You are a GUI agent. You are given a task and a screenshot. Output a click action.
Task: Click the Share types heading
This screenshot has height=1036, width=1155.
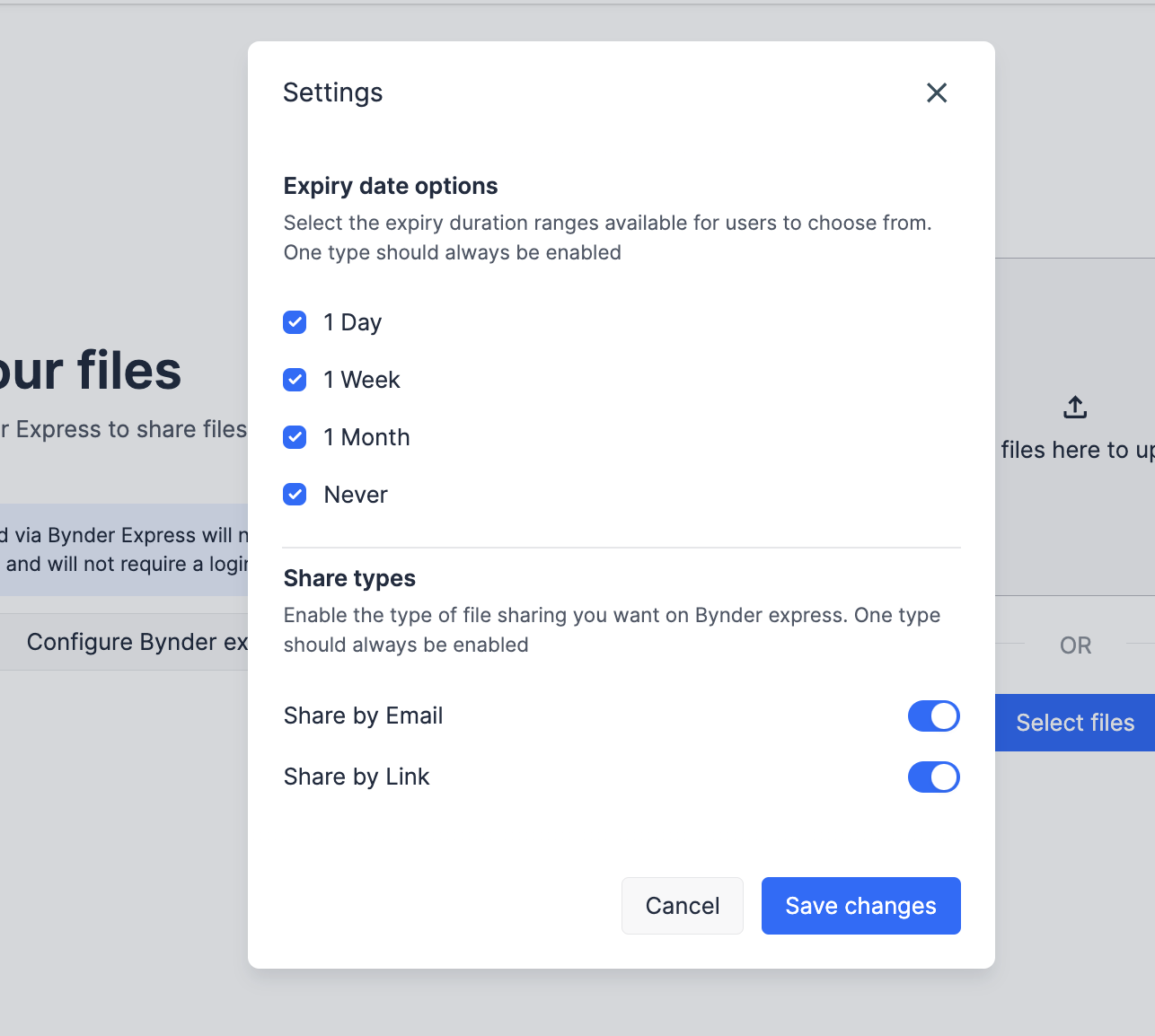(349, 578)
